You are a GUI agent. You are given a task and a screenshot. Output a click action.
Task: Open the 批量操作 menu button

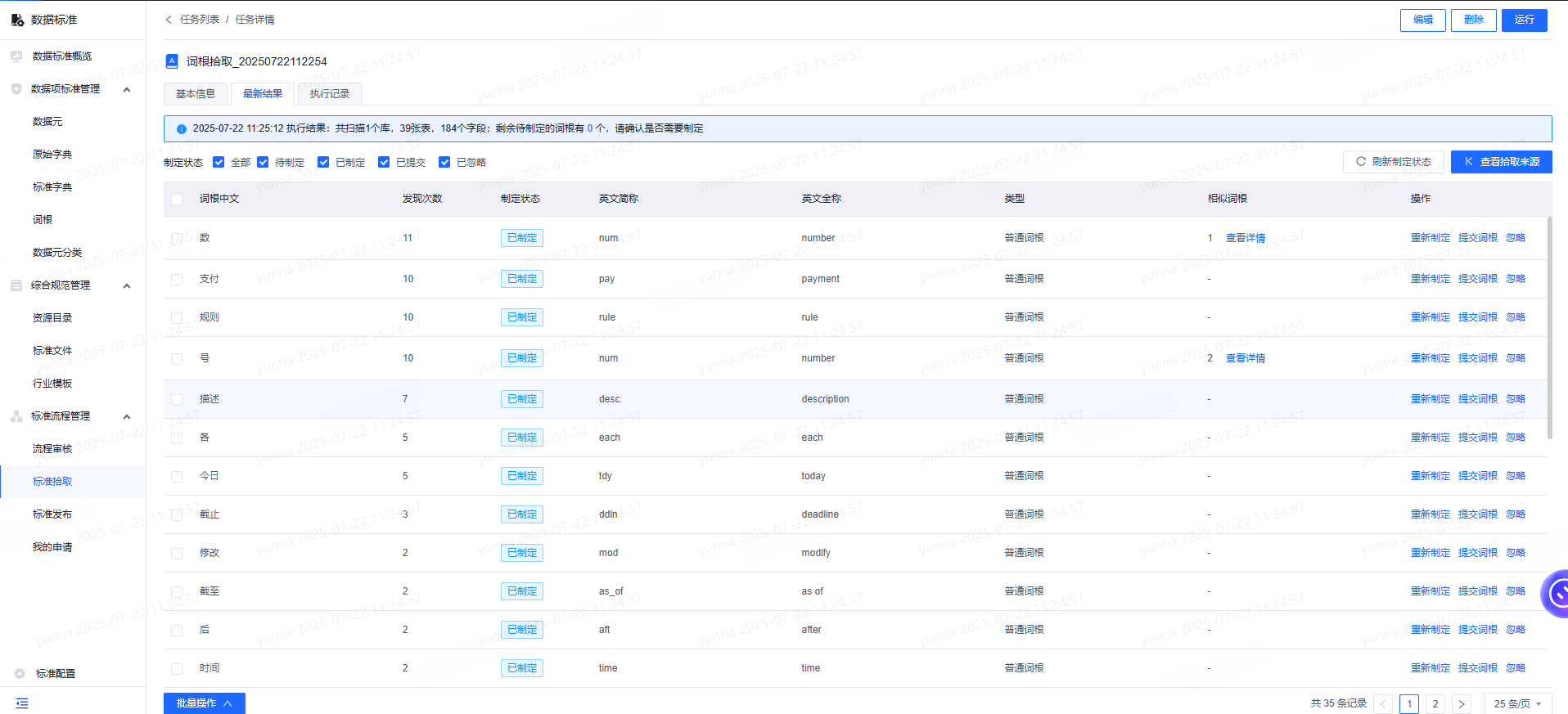tap(205, 703)
